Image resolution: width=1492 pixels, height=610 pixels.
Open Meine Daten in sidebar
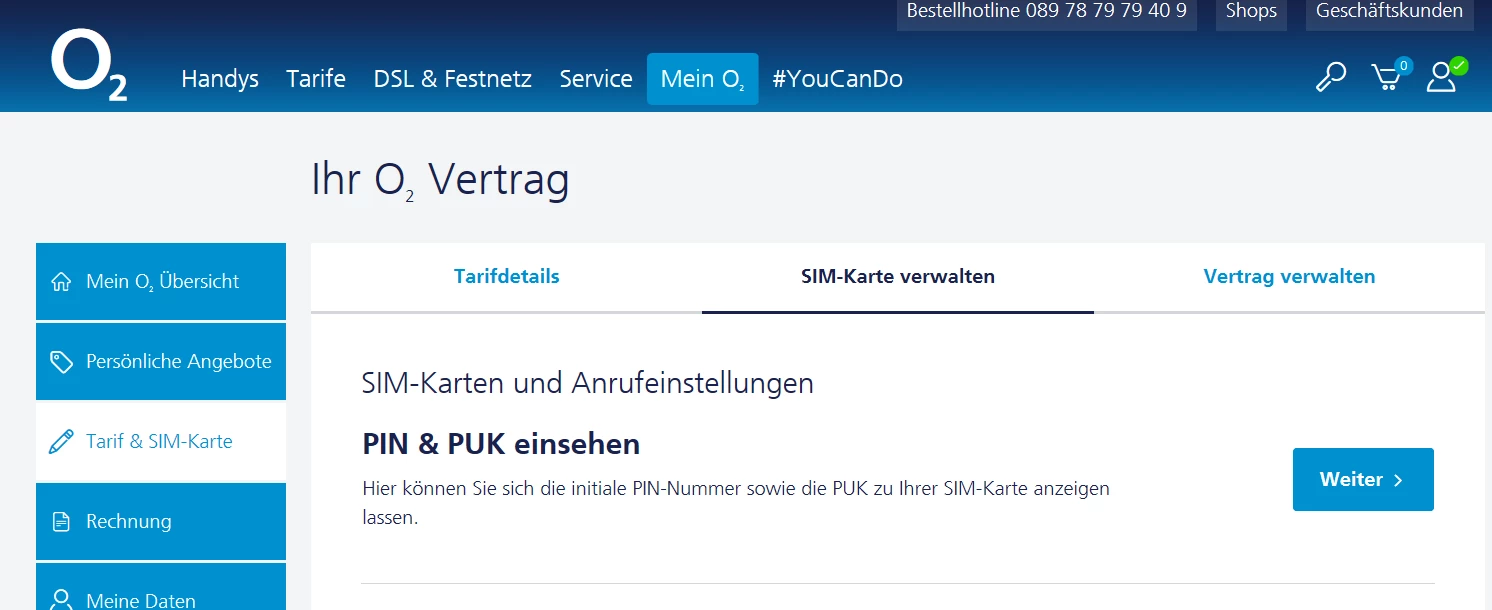click(161, 588)
